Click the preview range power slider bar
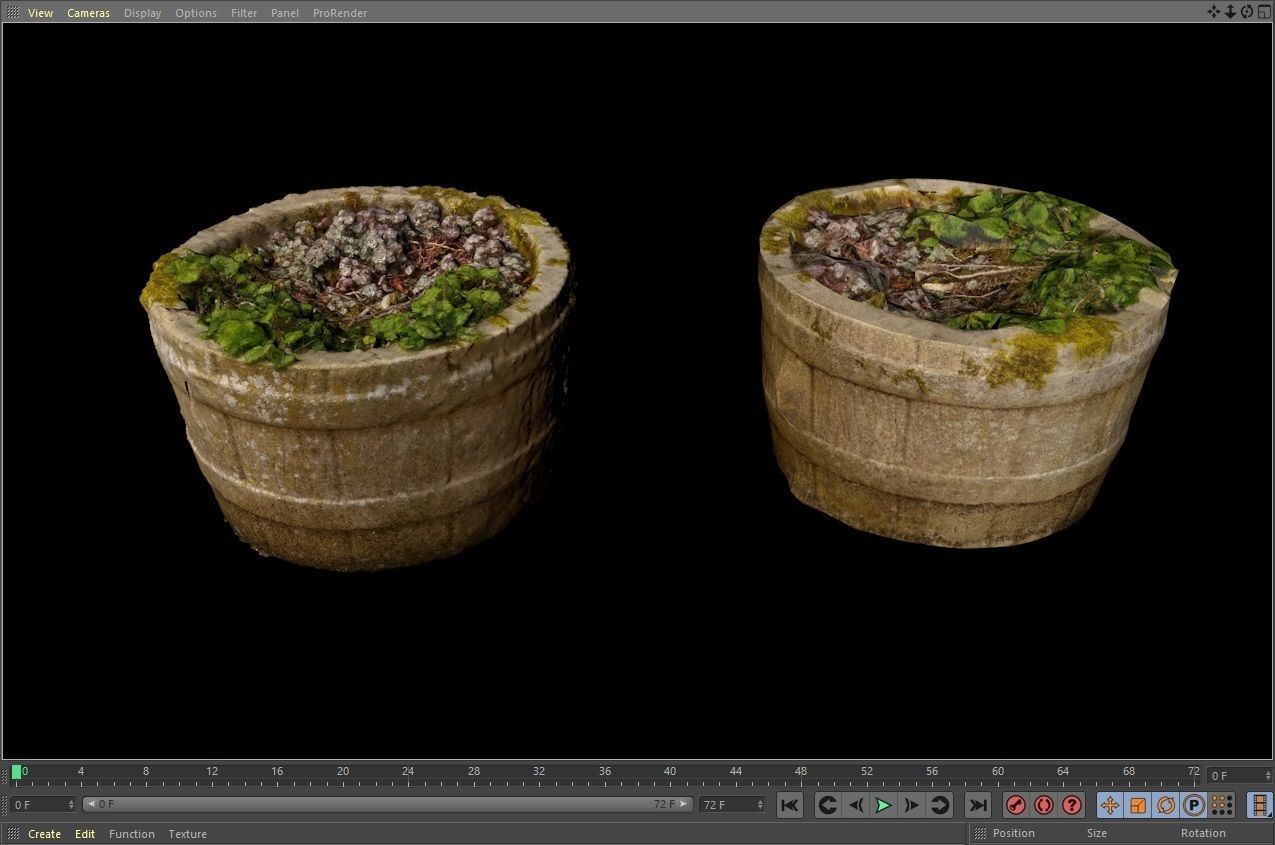 (387, 804)
